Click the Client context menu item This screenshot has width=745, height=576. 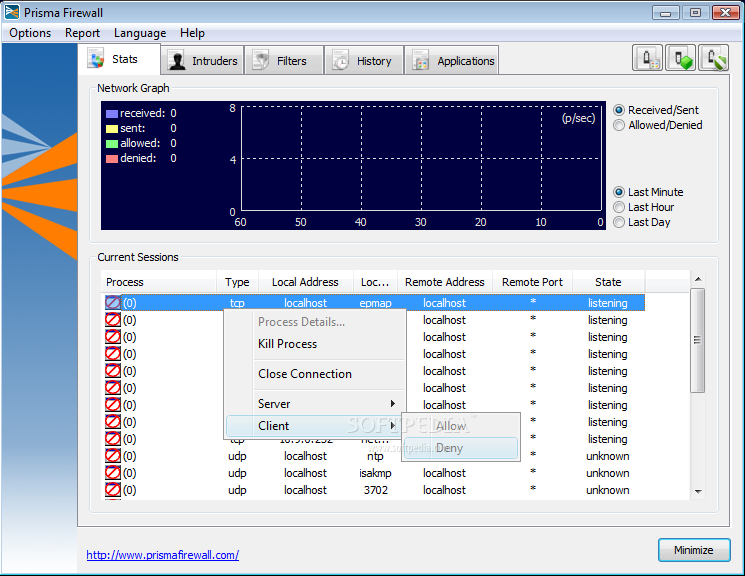point(315,426)
